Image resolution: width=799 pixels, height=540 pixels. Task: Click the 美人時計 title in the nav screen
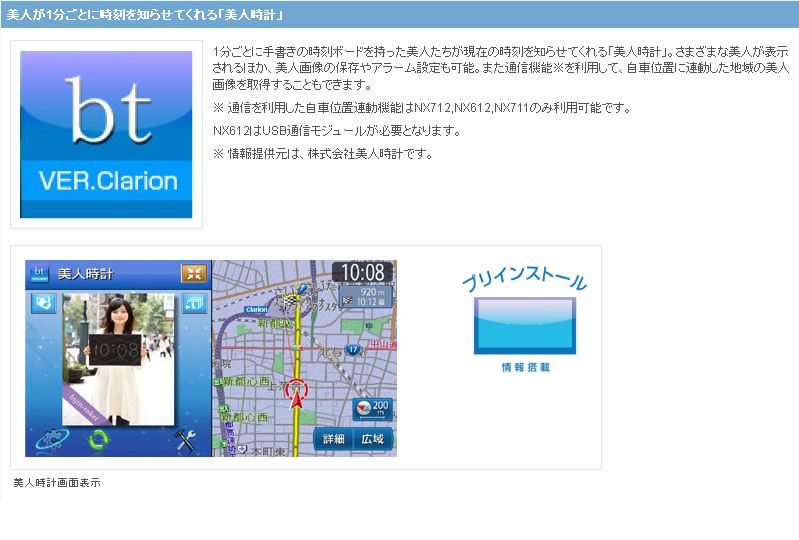tap(85, 274)
